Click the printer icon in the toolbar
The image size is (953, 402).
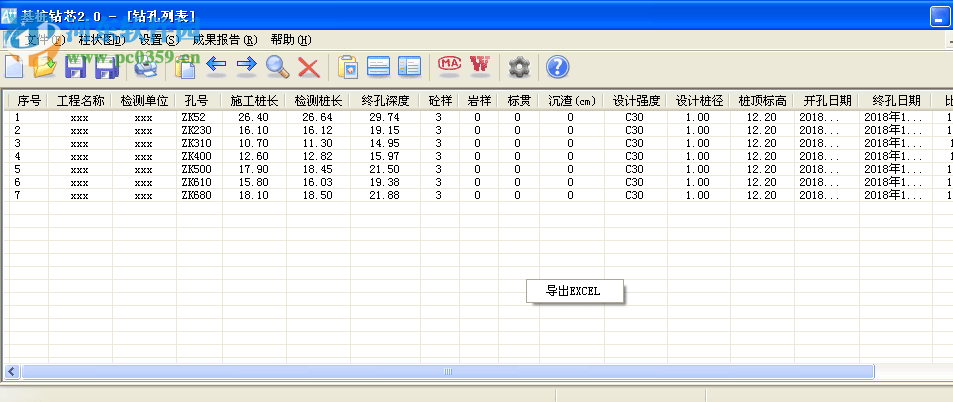point(145,66)
